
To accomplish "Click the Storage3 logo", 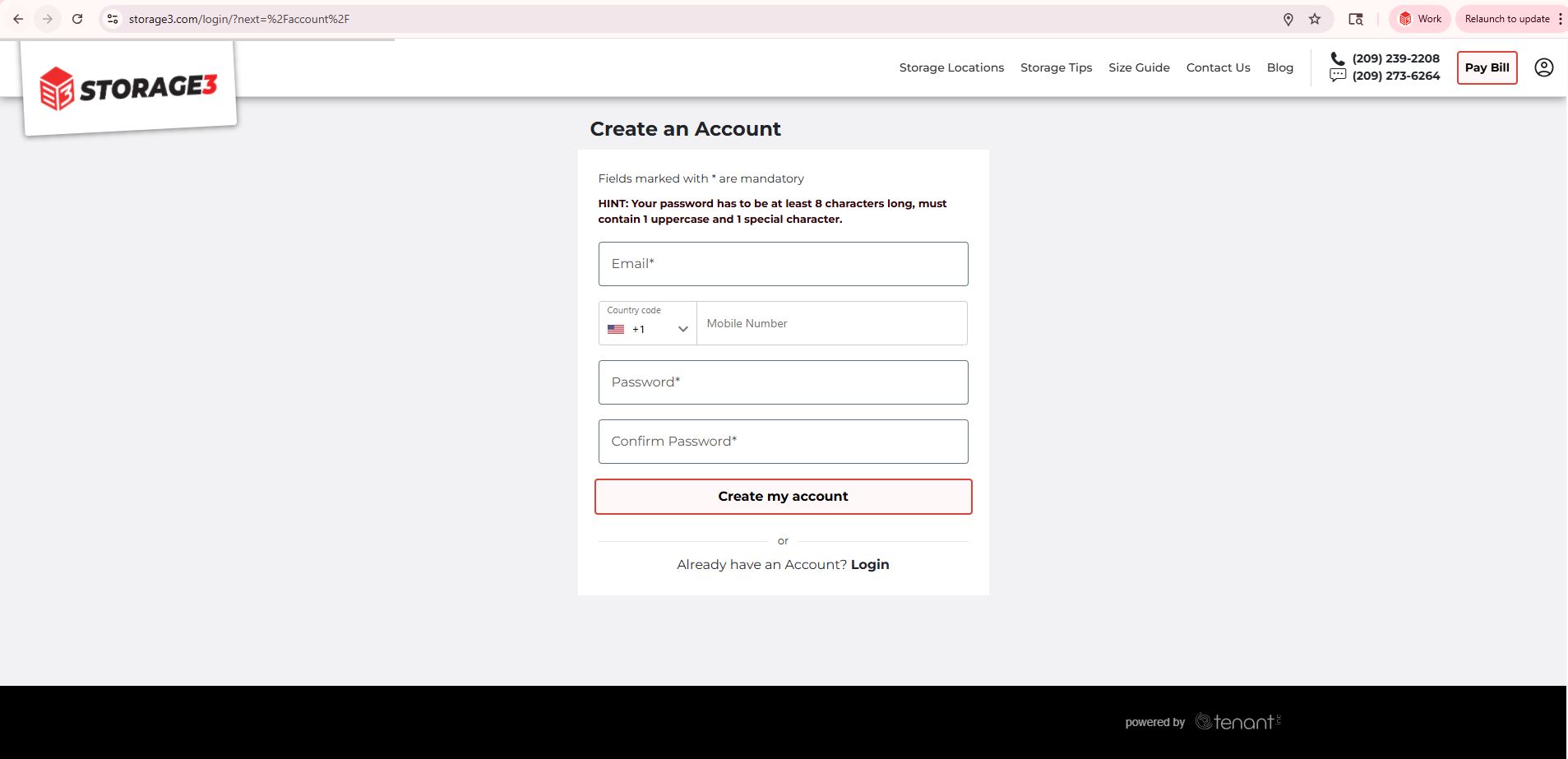I will click(x=129, y=88).
